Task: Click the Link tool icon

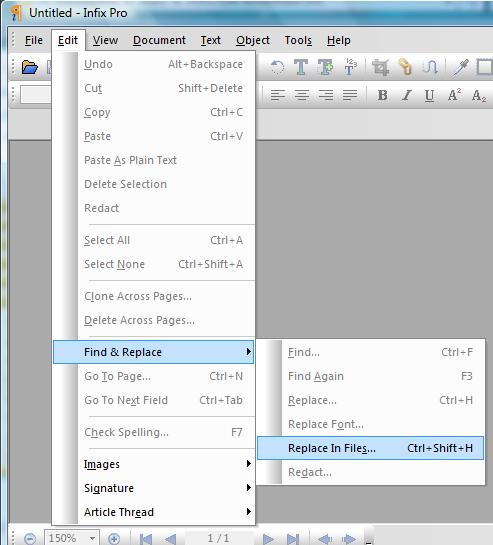Action: pyautogui.click(x=405, y=67)
